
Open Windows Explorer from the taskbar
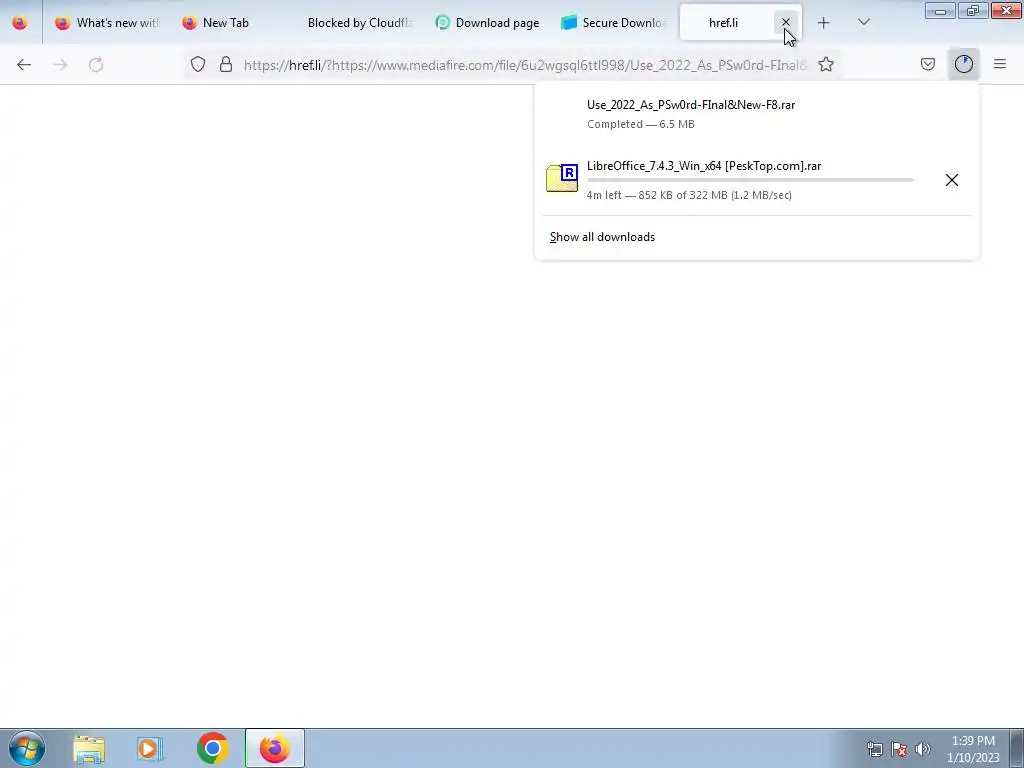tap(89, 748)
